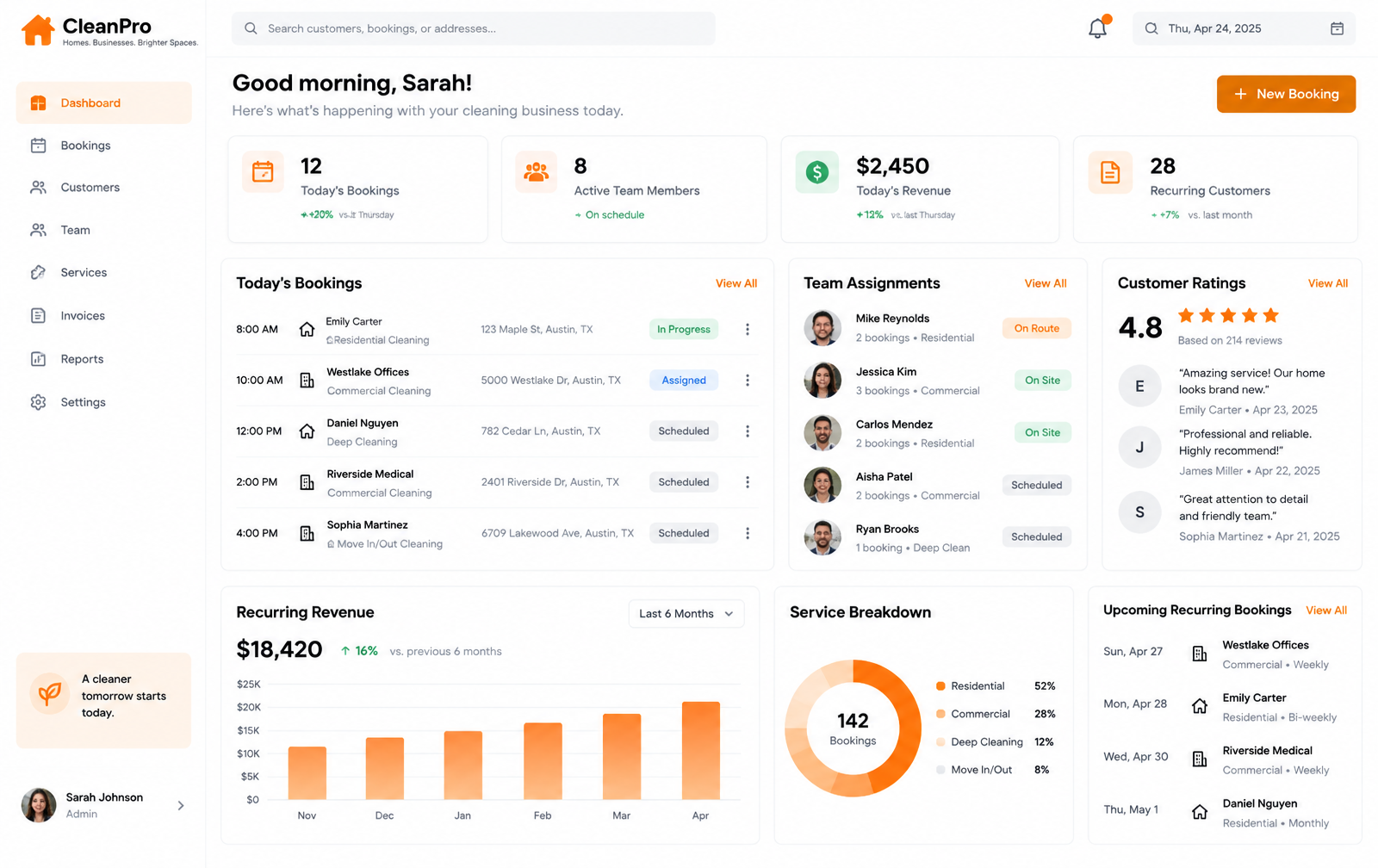The width and height of the screenshot is (1378, 868).
Task: Click the Commercial legend swatch
Action: click(x=940, y=714)
